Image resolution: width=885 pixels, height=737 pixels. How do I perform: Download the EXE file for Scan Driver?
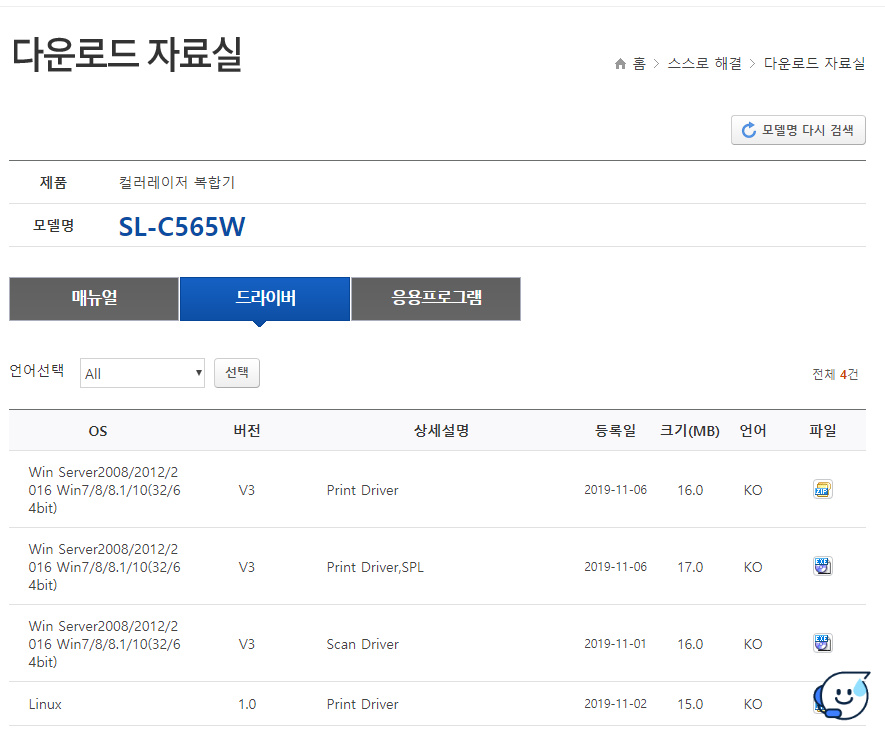[822, 643]
